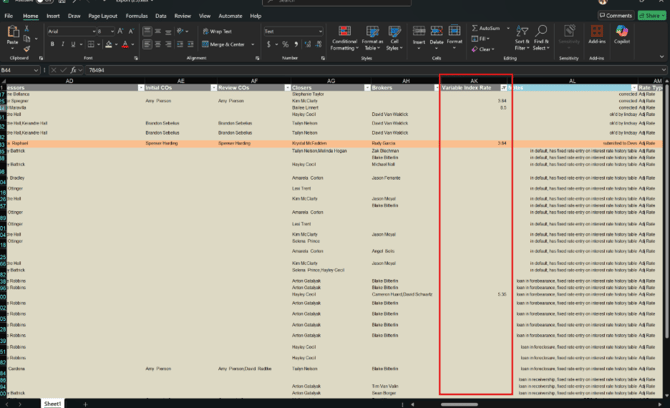Increase font size with the larger A icon

pyautogui.click(x=120, y=31)
